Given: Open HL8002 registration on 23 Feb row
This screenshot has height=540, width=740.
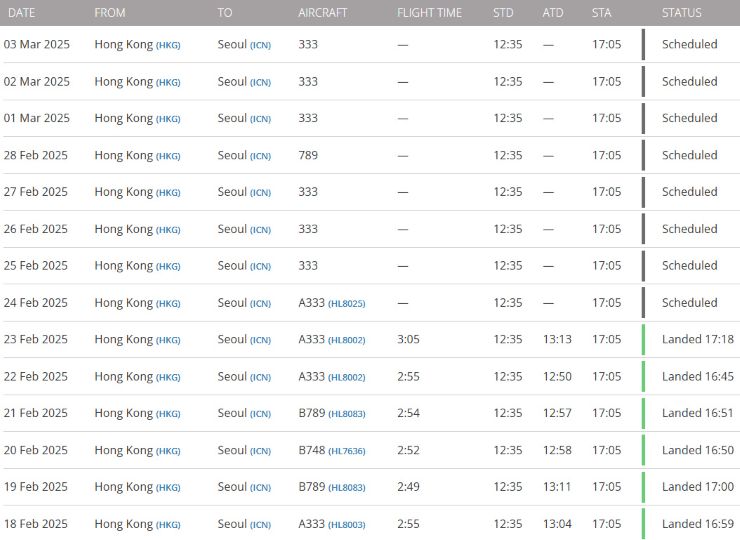Looking at the screenshot, I should (346, 340).
